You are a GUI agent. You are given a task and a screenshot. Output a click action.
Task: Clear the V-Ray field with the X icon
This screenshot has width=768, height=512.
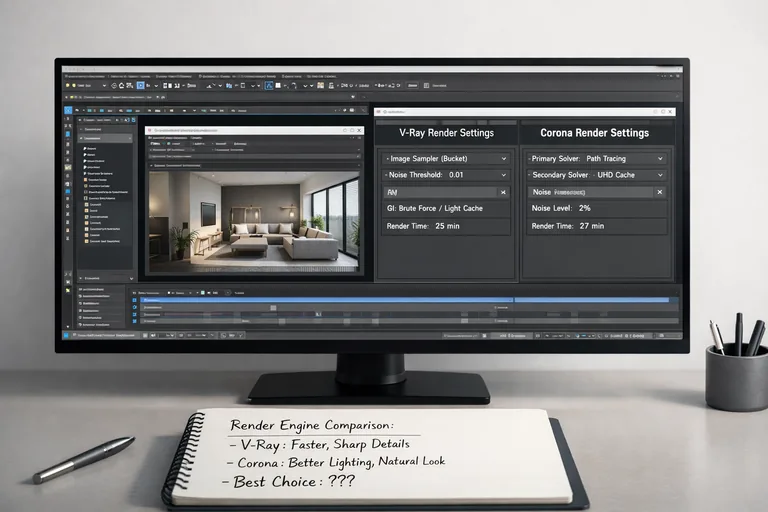coord(502,191)
